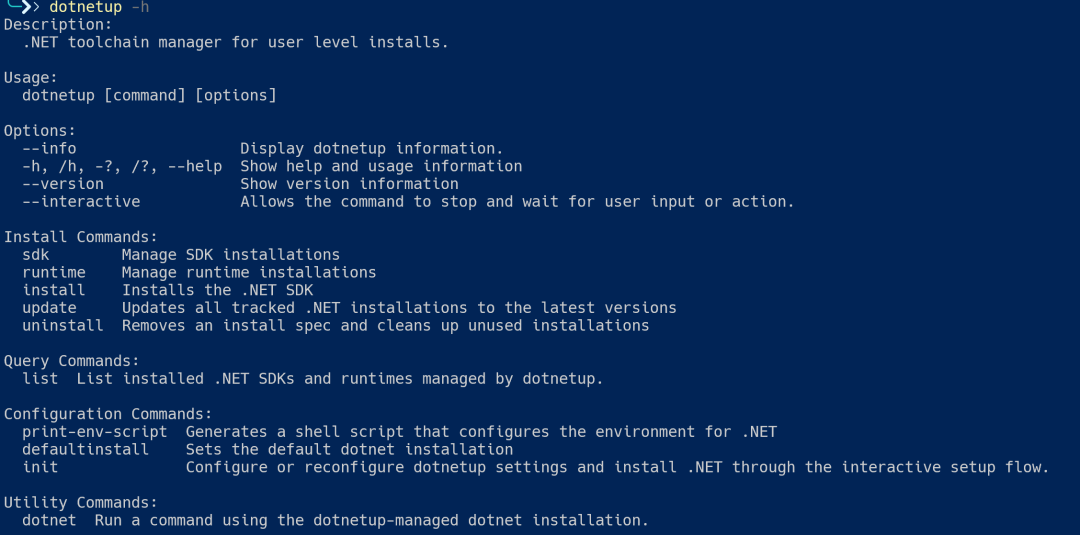The height and width of the screenshot is (535, 1080).
Task: Click the 'install' command under Install Commands
Action: pyautogui.click(x=54, y=290)
